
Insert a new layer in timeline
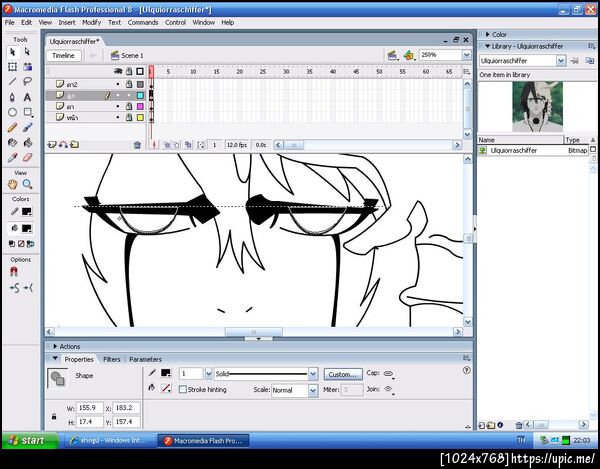pyautogui.click(x=52, y=145)
